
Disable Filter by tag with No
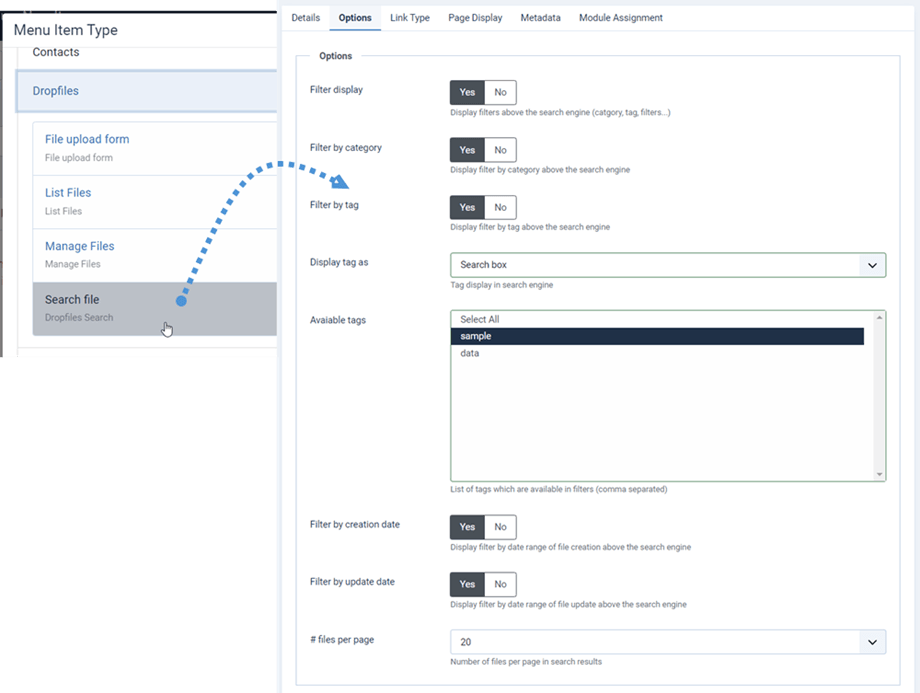click(500, 207)
